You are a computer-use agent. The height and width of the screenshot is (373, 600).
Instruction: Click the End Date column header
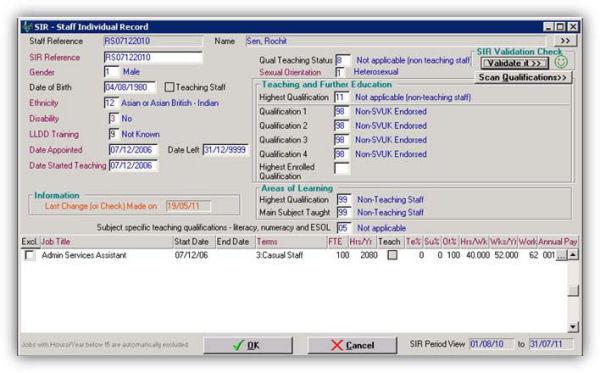[x=235, y=242]
